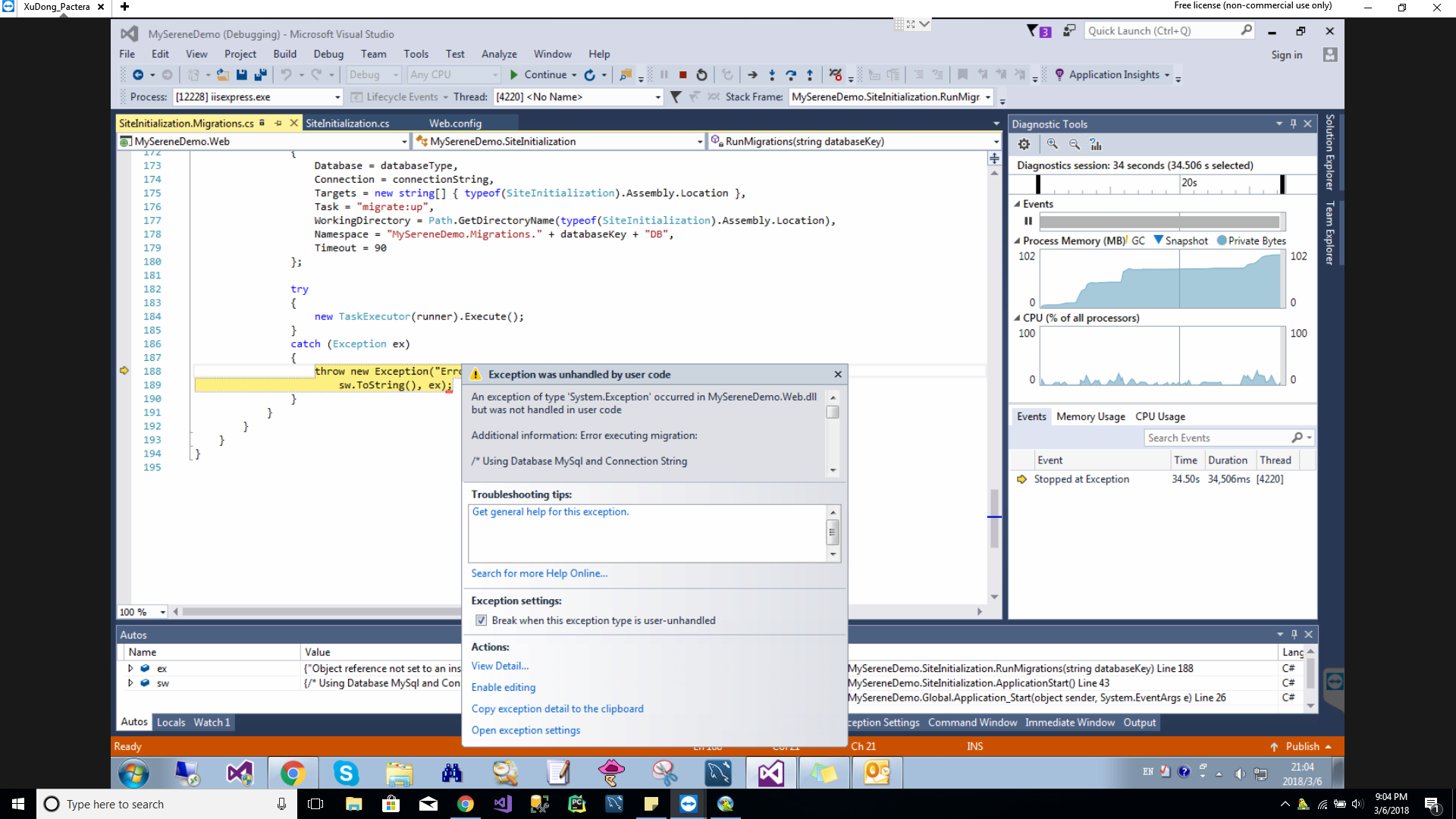Open the Debug menu
Screen dimensions: 1456x819
[328, 54]
